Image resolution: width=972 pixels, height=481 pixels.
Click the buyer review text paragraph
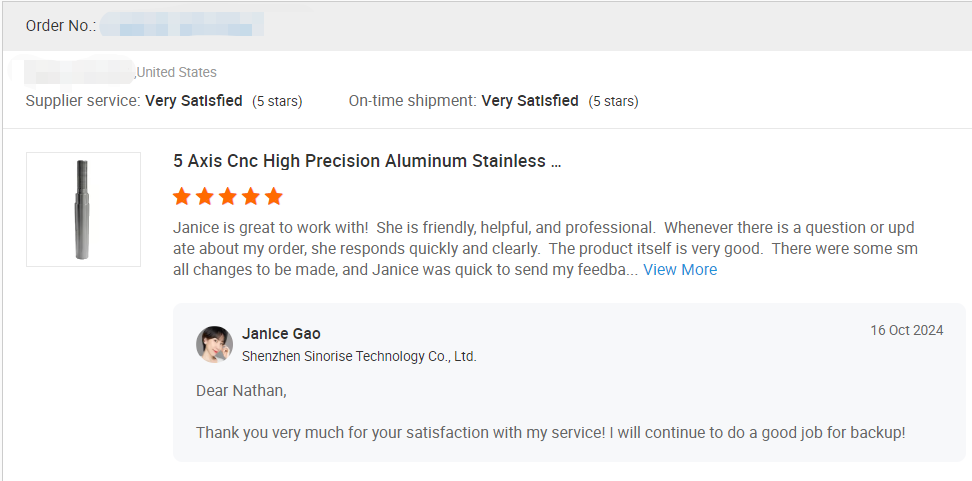pos(545,249)
